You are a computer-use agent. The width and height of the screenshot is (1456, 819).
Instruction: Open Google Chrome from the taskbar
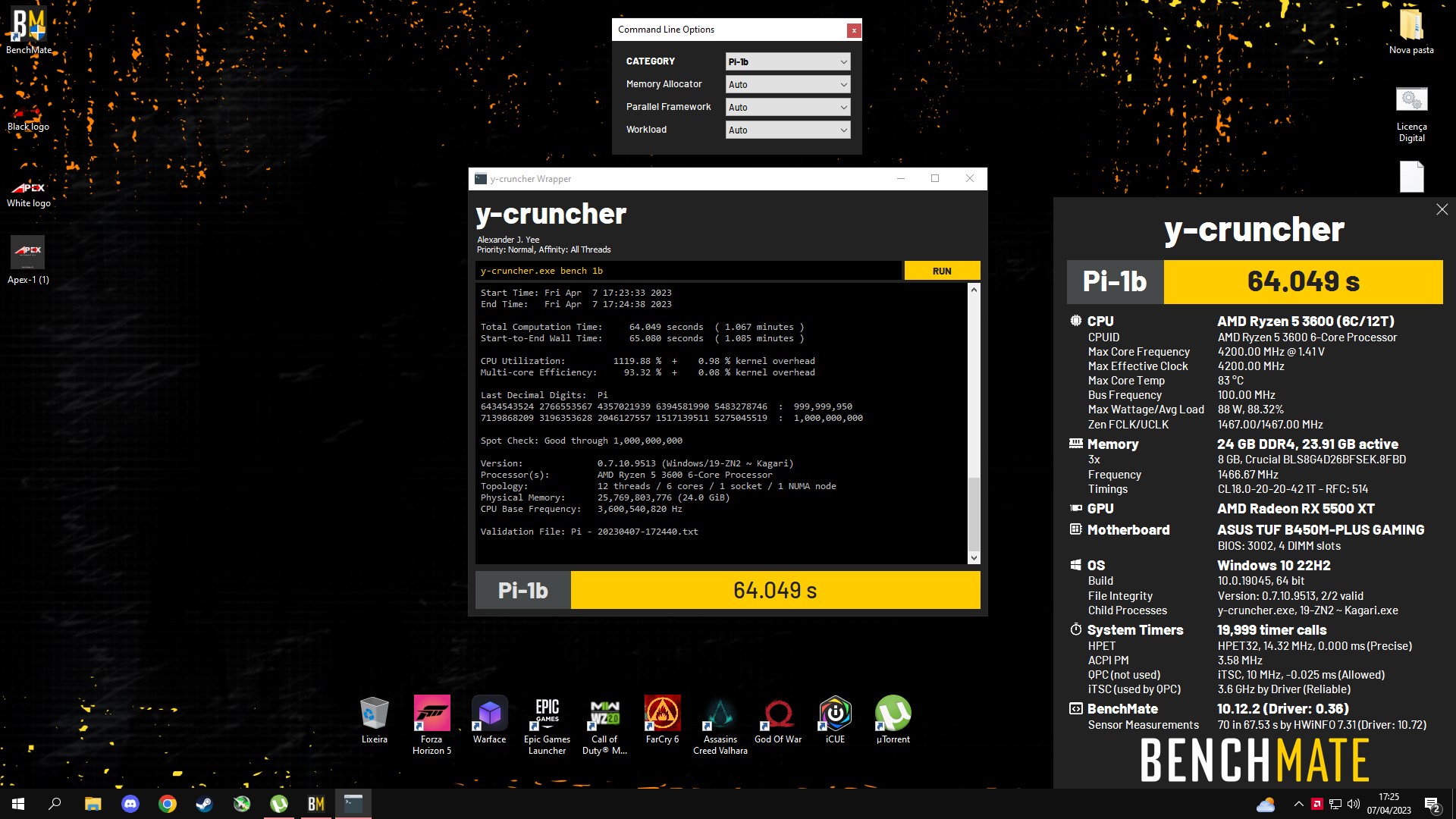(167, 804)
